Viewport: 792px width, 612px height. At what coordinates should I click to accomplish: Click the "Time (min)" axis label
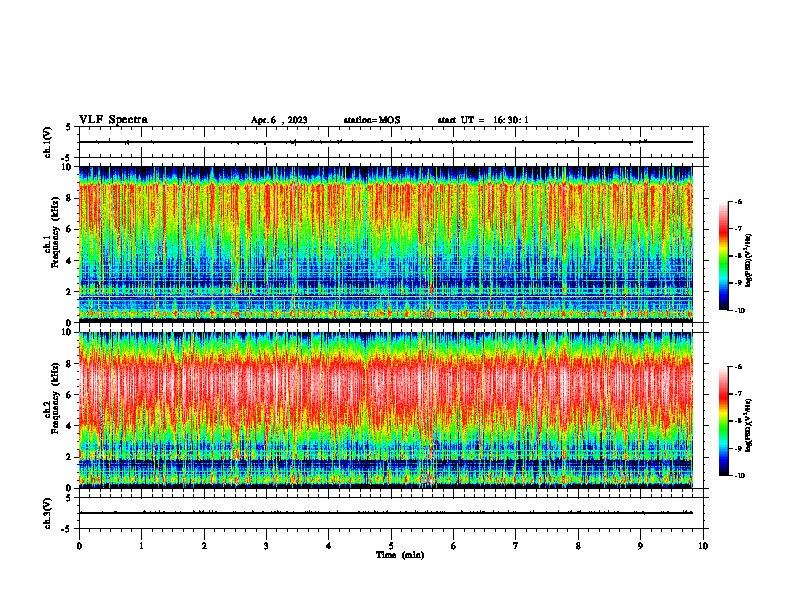coord(400,555)
